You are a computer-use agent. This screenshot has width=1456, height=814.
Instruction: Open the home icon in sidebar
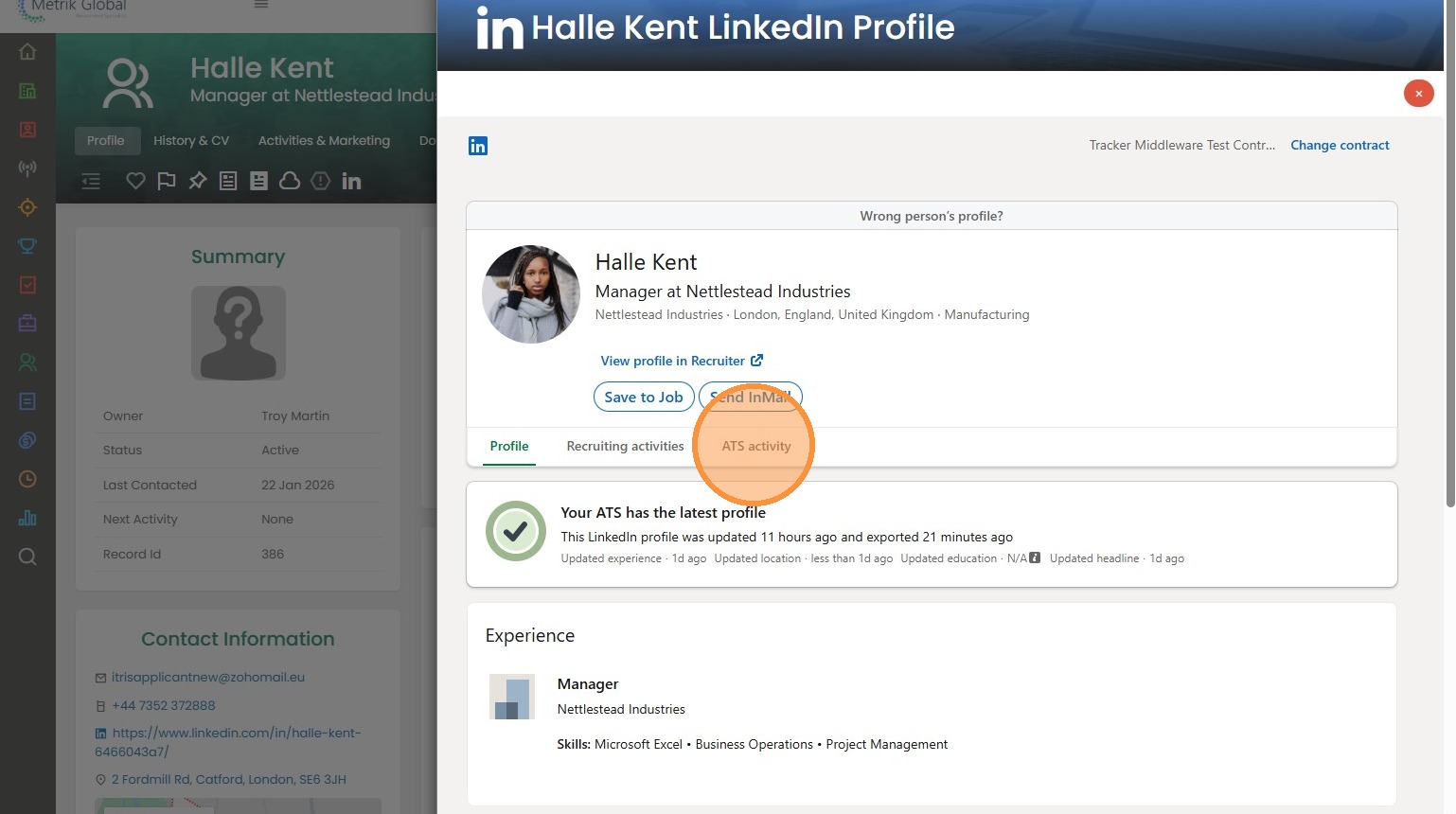(27, 52)
